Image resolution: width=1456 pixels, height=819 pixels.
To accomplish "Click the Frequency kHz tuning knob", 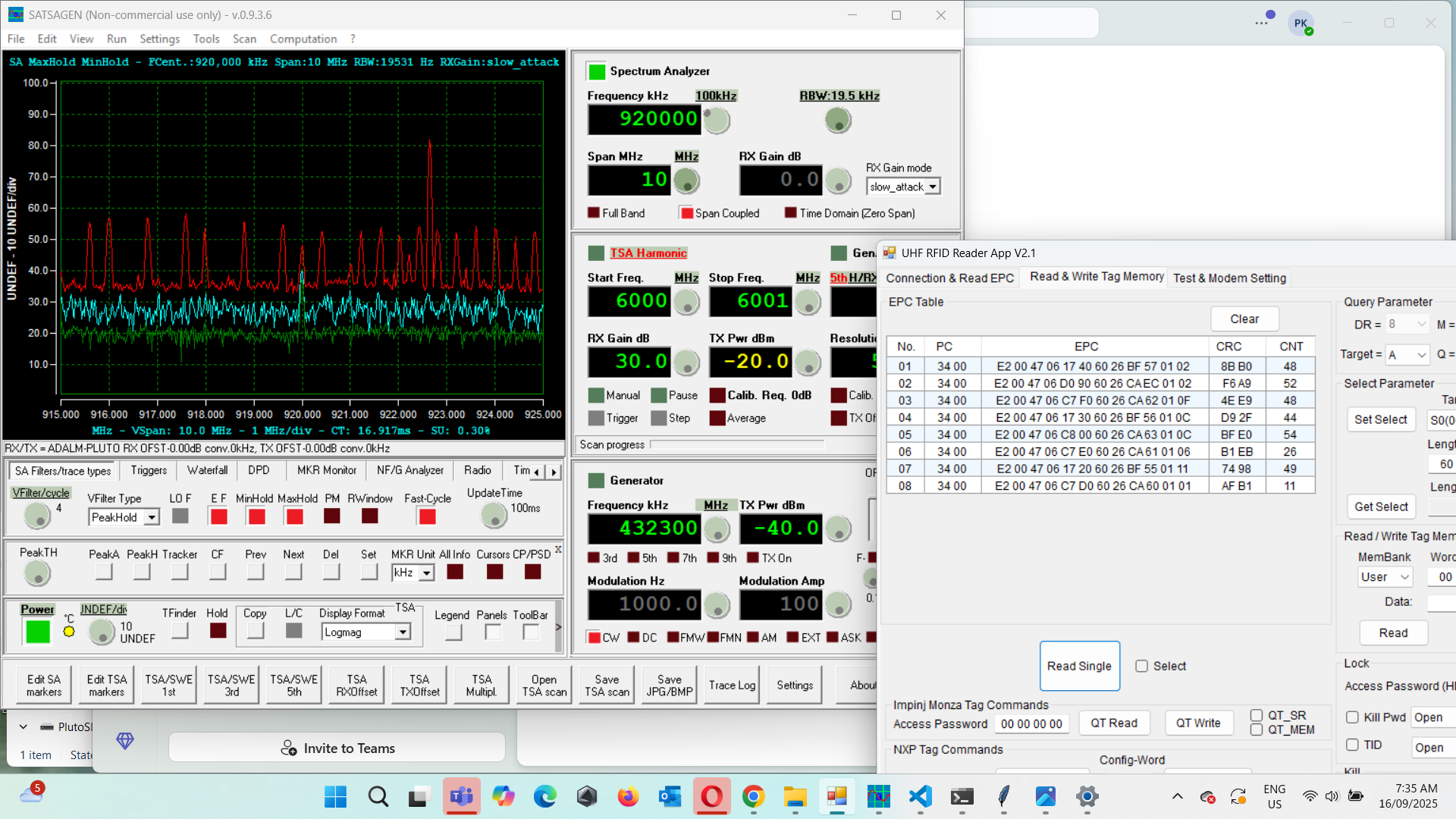I will [717, 120].
